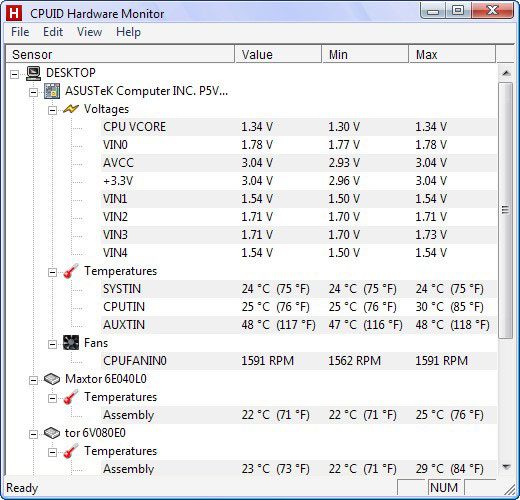Click the Voltages lightning bolt icon

71,109
